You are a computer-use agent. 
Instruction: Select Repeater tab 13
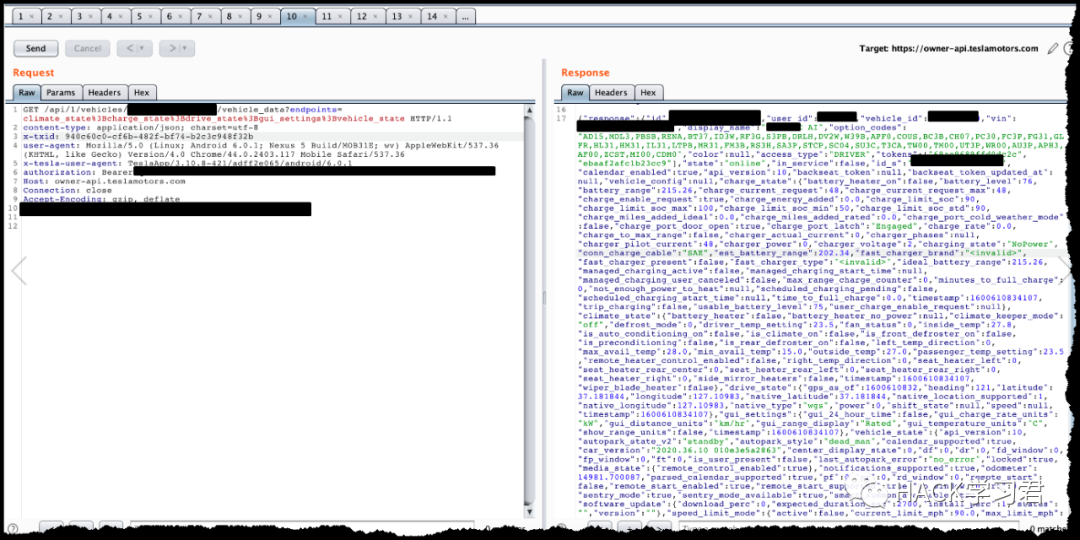click(x=397, y=16)
